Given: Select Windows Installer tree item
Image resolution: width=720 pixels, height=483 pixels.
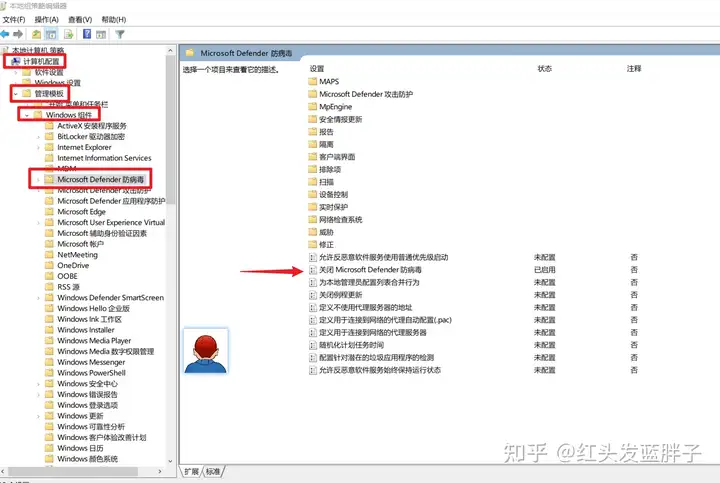Looking at the screenshot, I should tap(86, 330).
